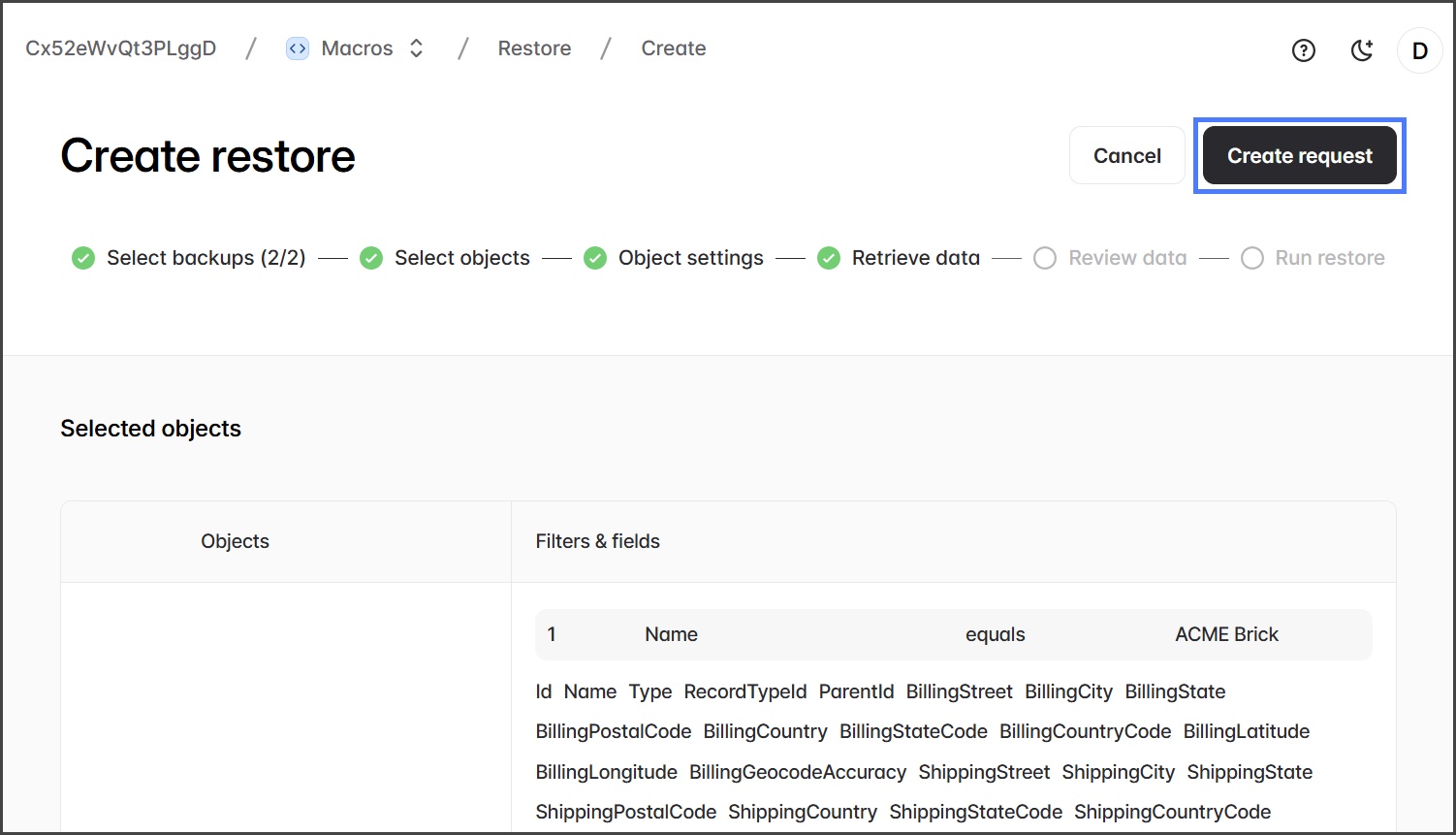1456x835 pixels.
Task: Click the Select backups green checkmark icon
Action: pyautogui.click(x=83, y=258)
